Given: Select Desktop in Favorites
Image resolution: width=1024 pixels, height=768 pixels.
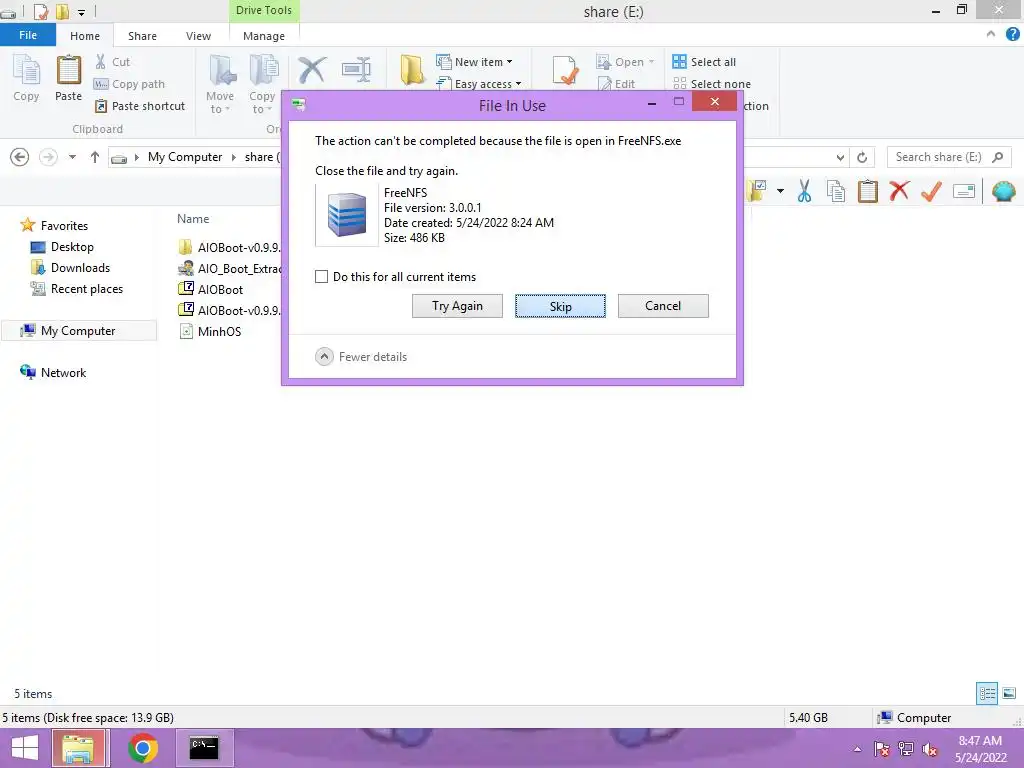Looking at the screenshot, I should [x=72, y=247].
